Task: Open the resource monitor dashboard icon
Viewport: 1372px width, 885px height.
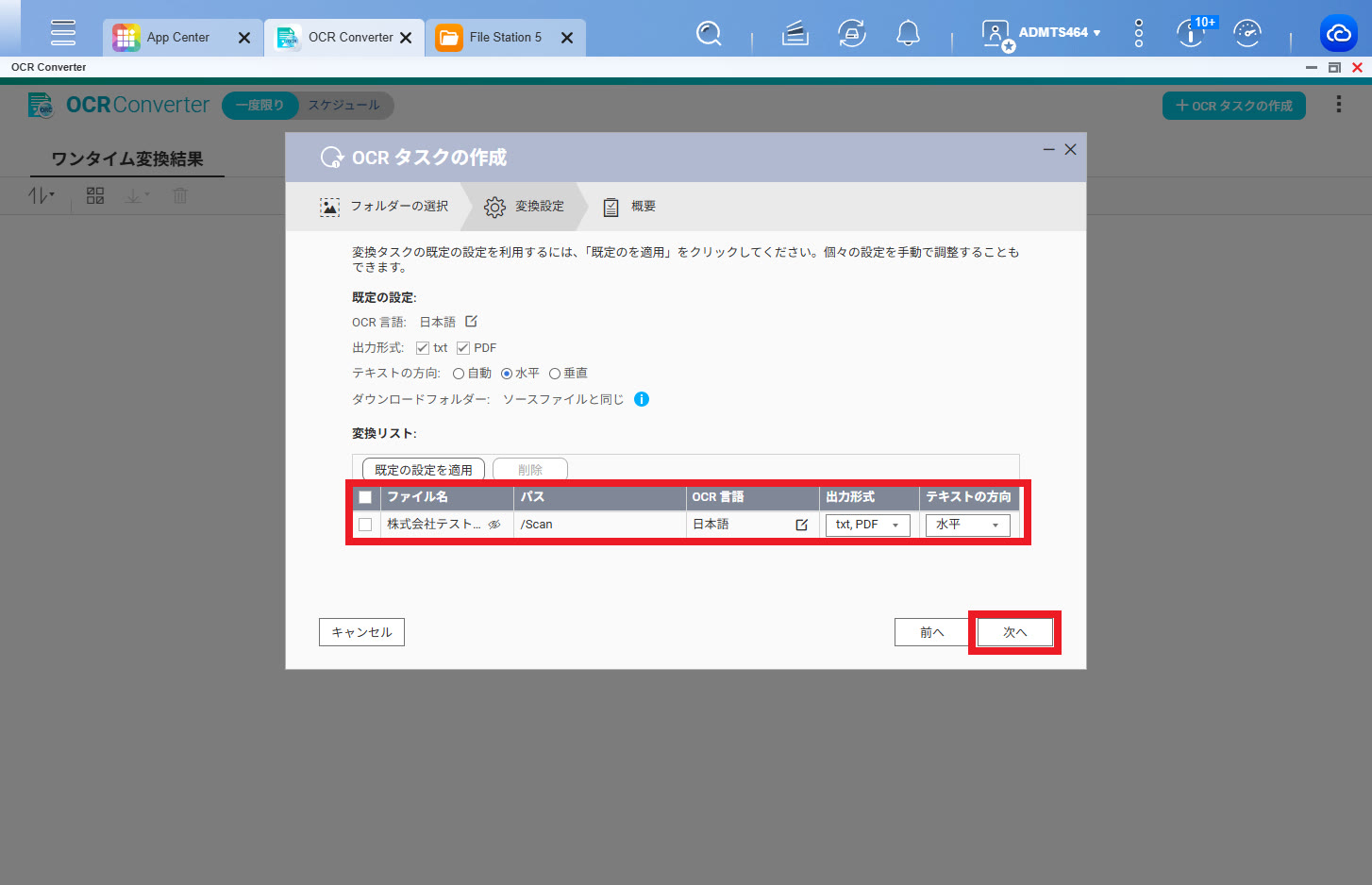Action: coord(1247,34)
